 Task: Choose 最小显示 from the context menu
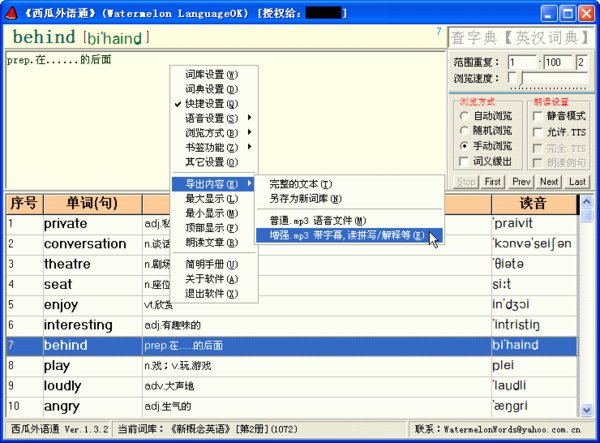(214, 213)
